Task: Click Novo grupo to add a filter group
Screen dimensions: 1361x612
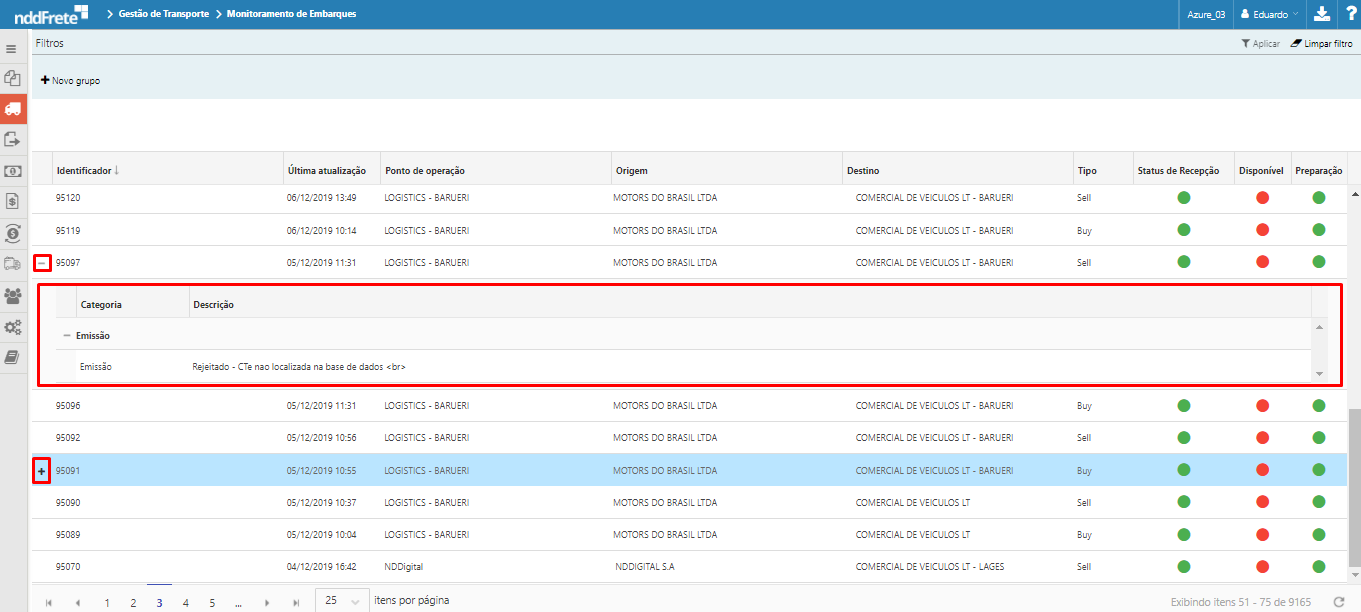Action: (x=70, y=80)
